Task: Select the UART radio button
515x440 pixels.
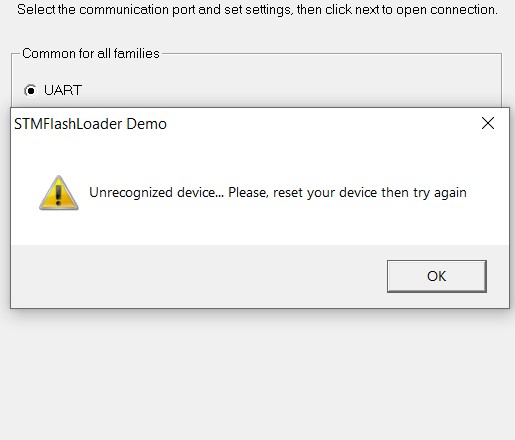Action: [30, 91]
